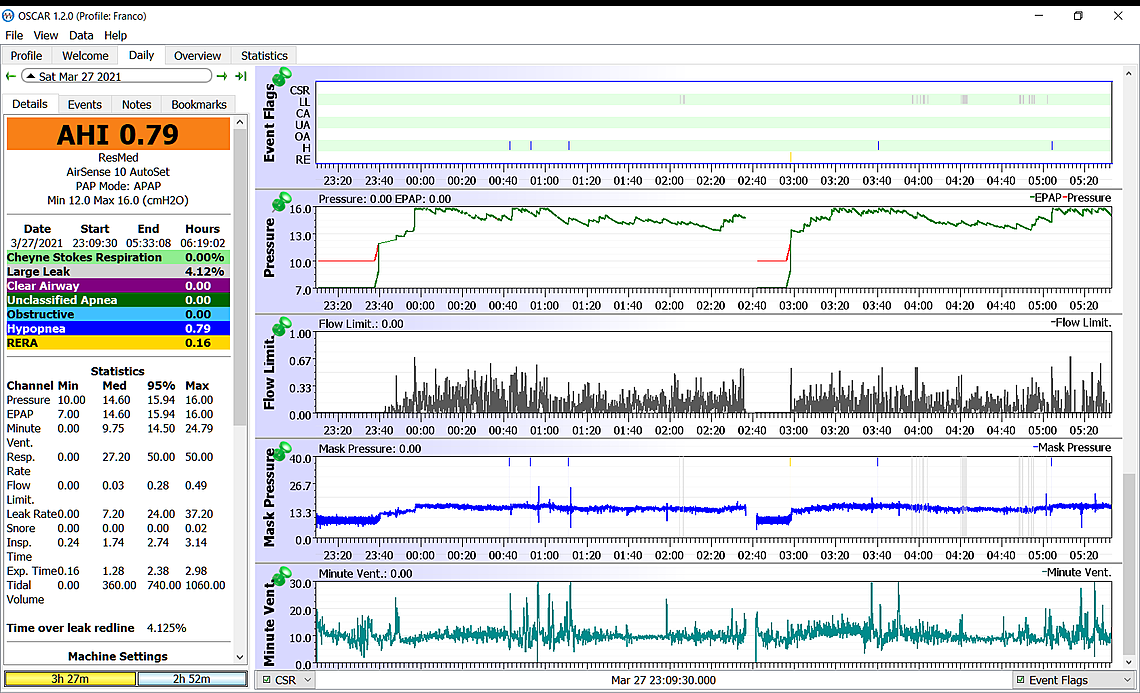
Task: Open the View menu
Action: (x=45, y=35)
